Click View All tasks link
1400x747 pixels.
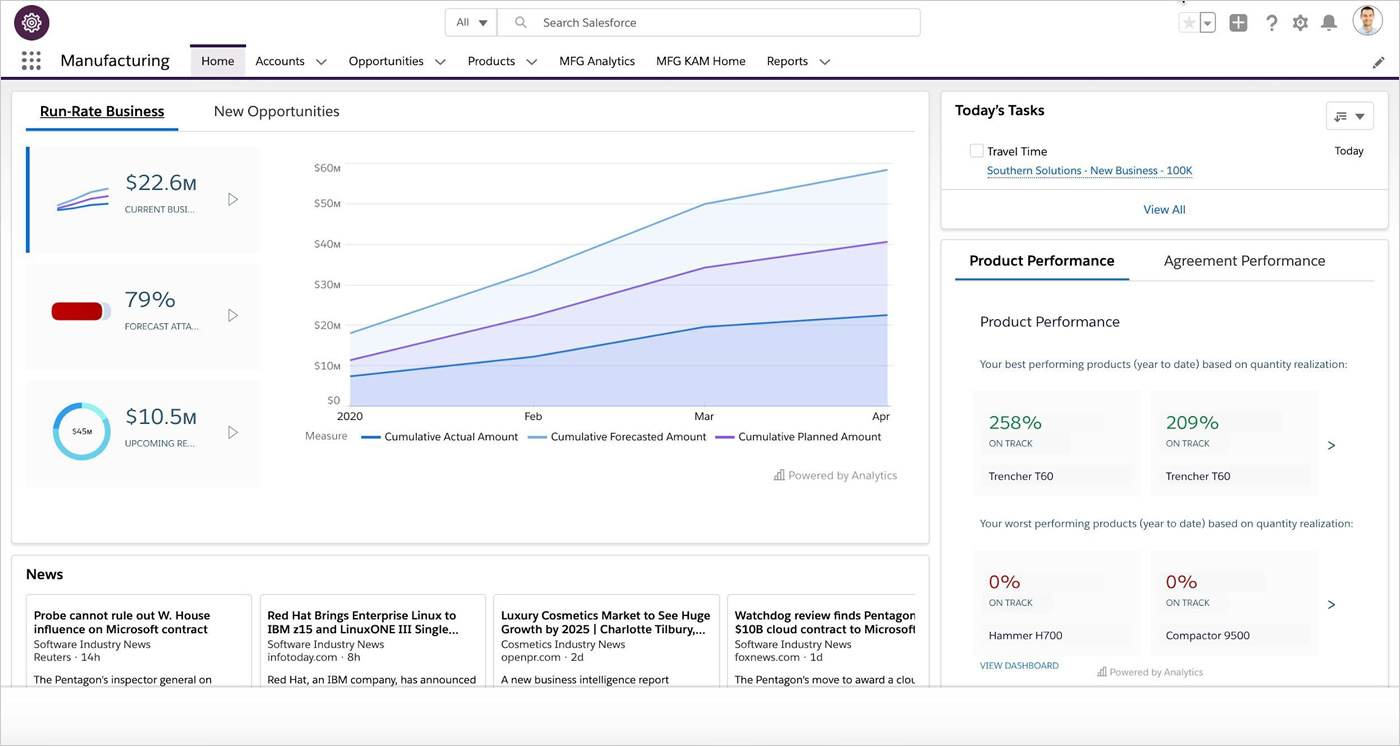point(1164,209)
